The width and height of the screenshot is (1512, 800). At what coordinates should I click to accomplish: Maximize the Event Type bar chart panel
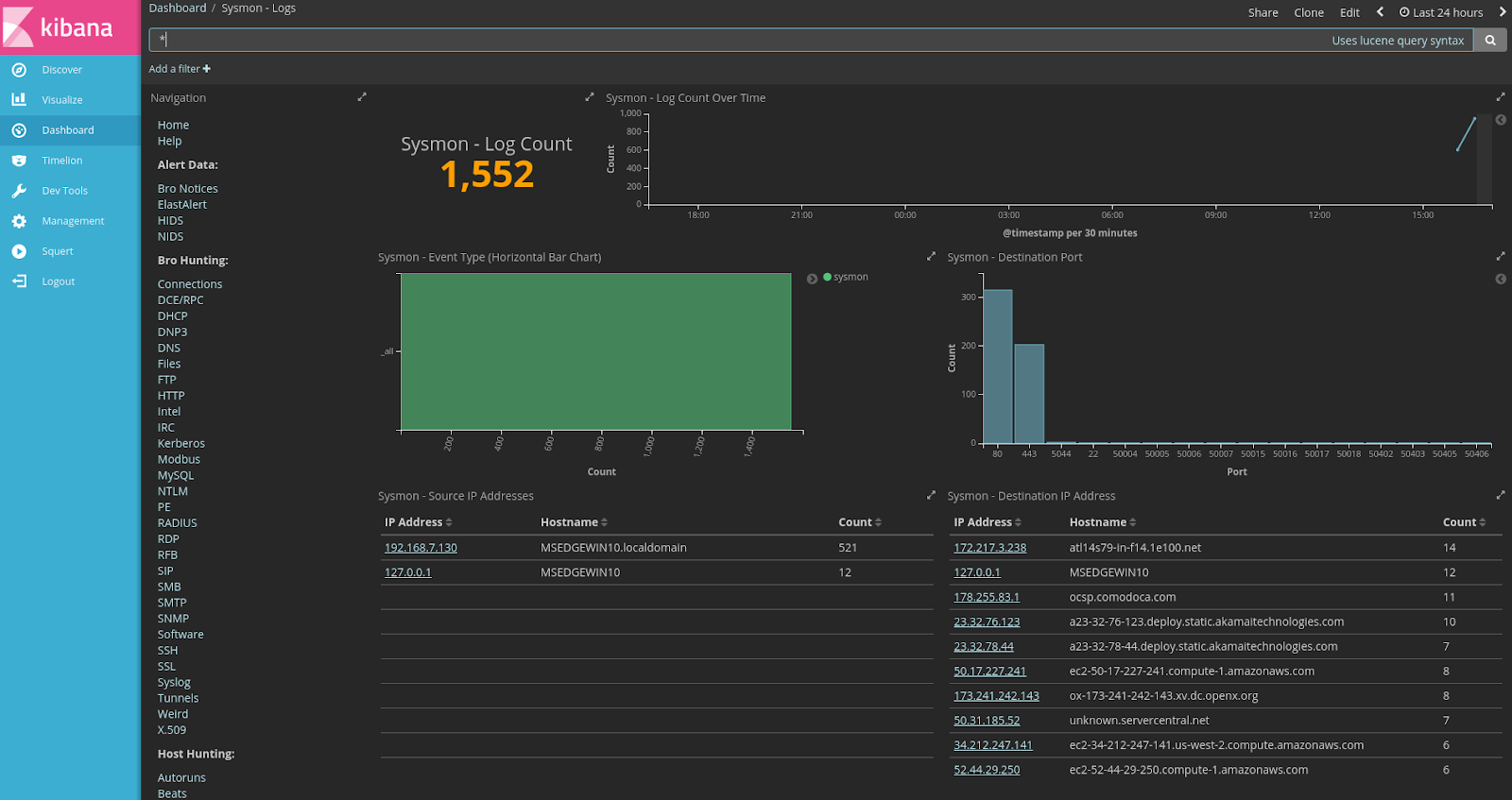931,257
